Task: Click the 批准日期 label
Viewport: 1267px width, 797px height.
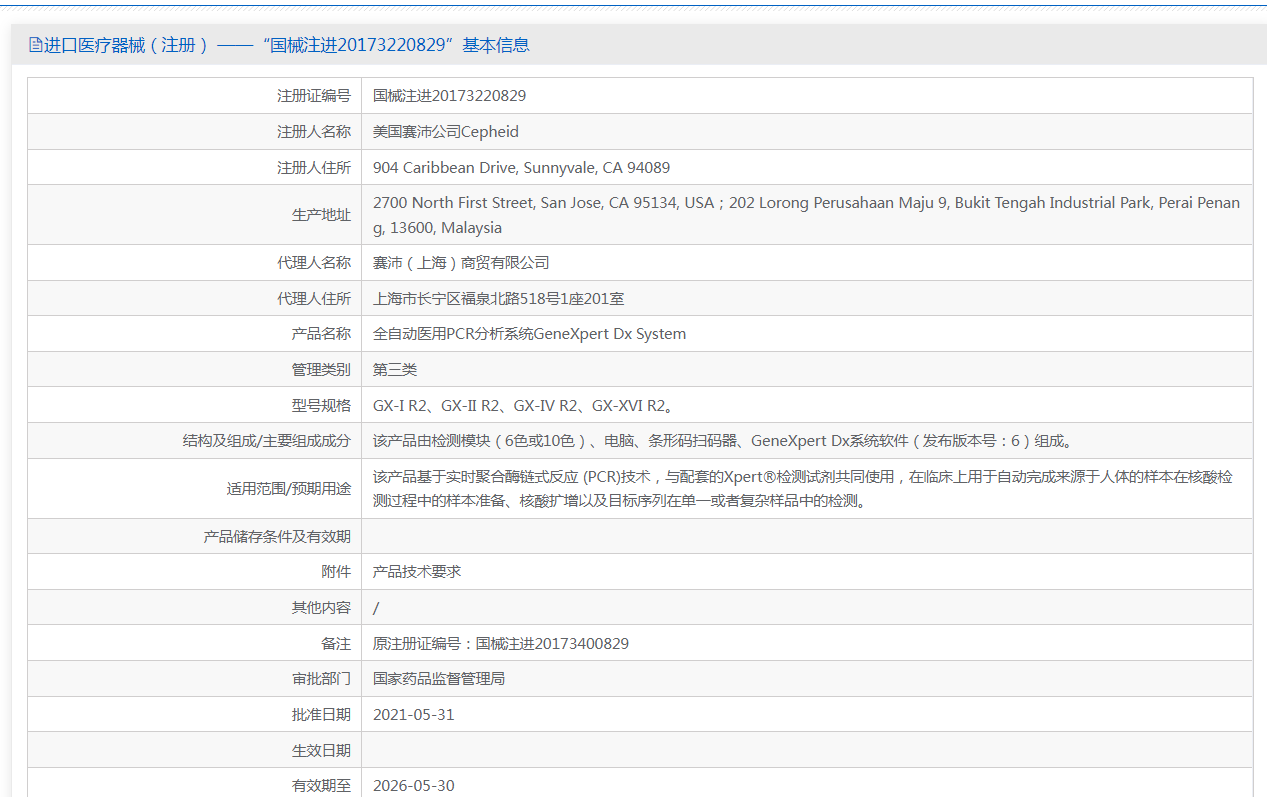Action: [321, 715]
